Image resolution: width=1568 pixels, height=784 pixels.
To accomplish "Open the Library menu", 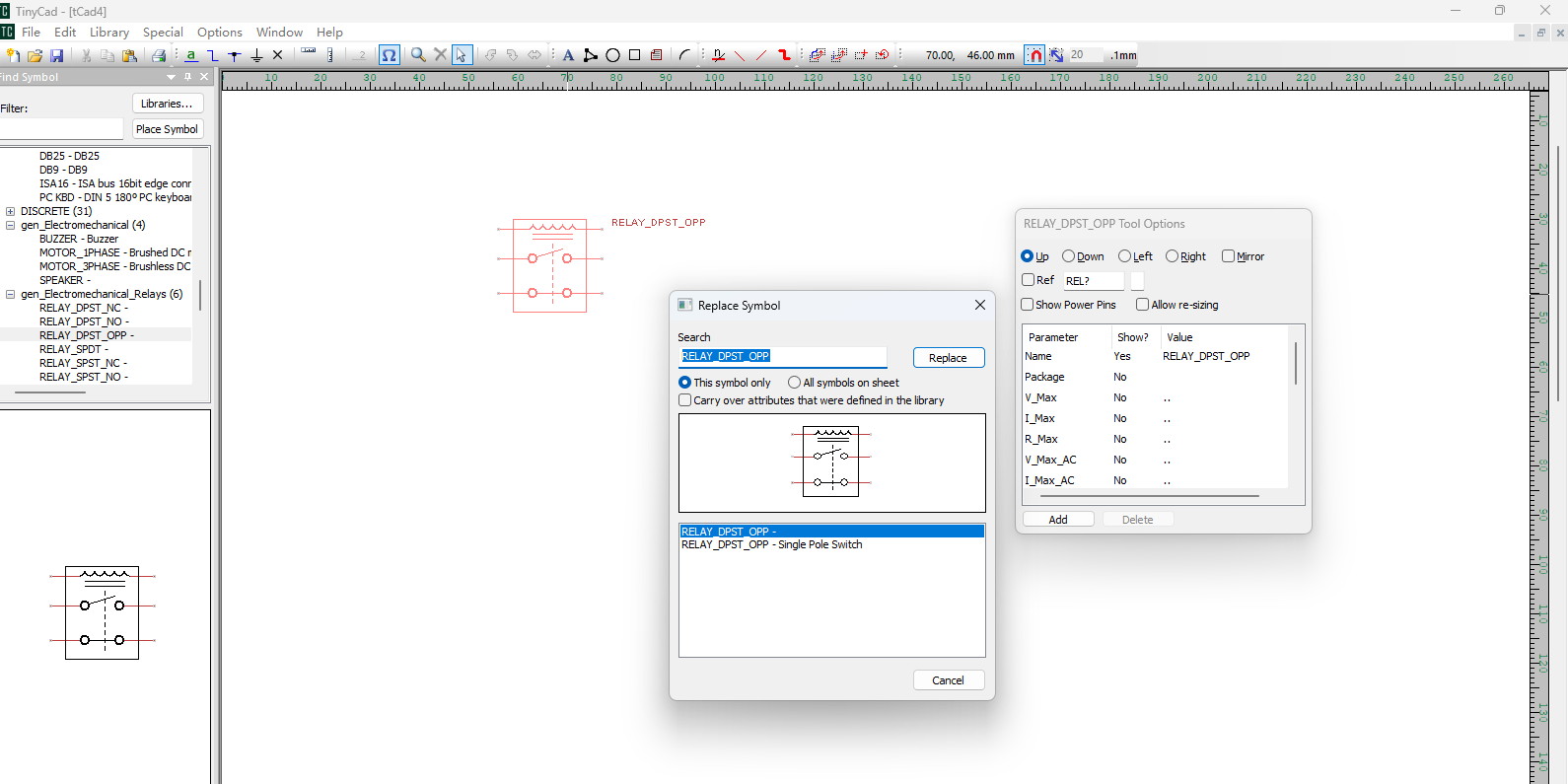I will tap(108, 33).
